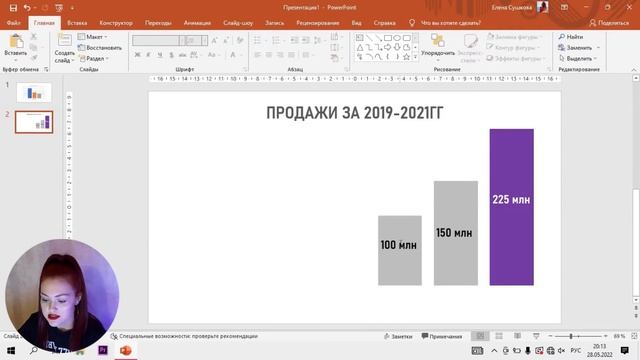
Task: Click the muted volume icon in tray
Action: (562, 351)
